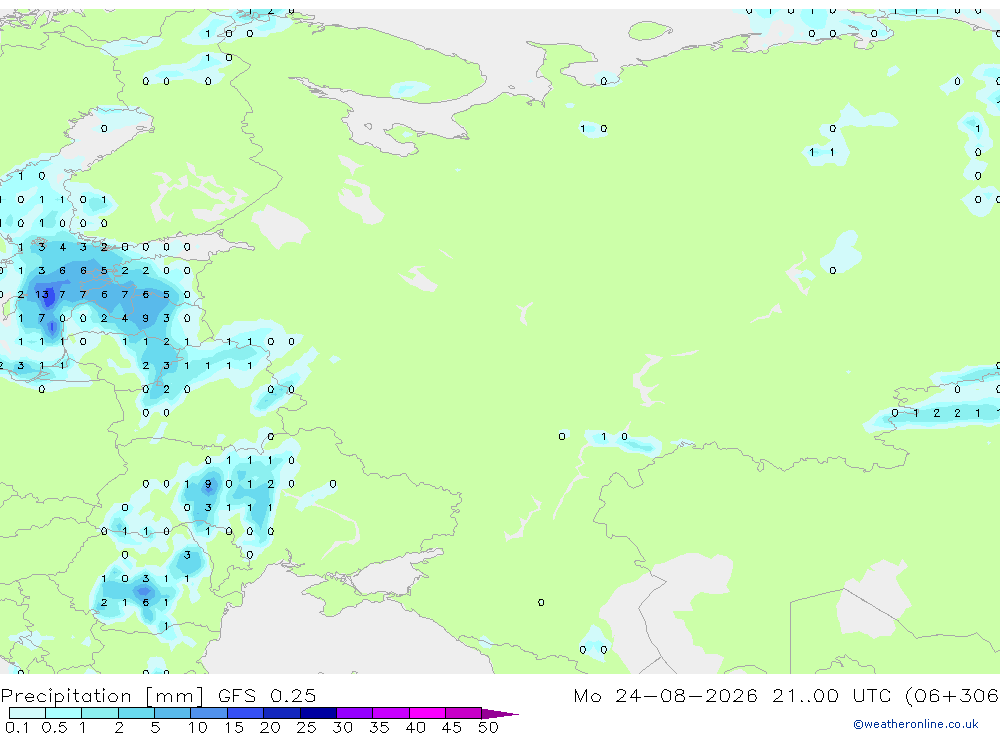This screenshot has height=733, width=1000.
Task: Select the 5–10 mm legend color box
Action: click(173, 713)
